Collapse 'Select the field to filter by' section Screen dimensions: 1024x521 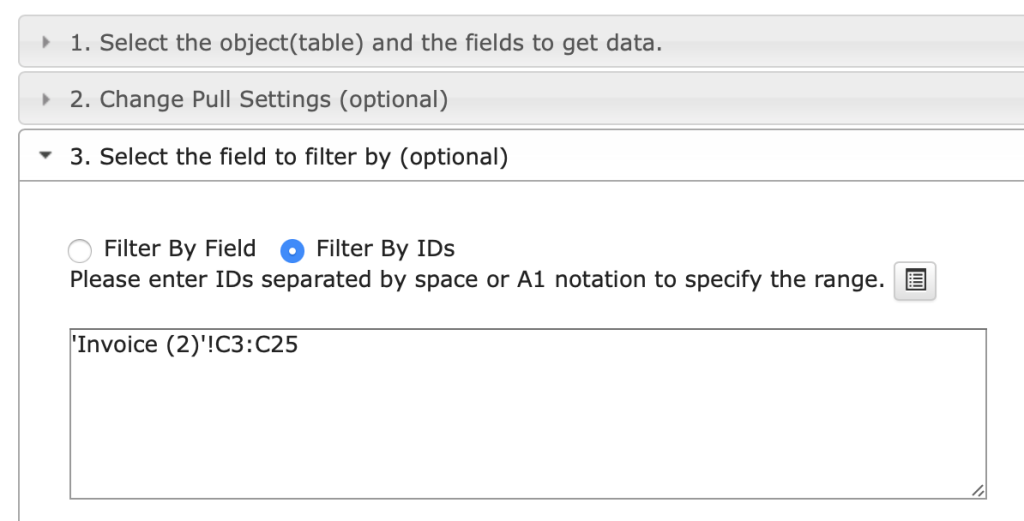(289, 157)
